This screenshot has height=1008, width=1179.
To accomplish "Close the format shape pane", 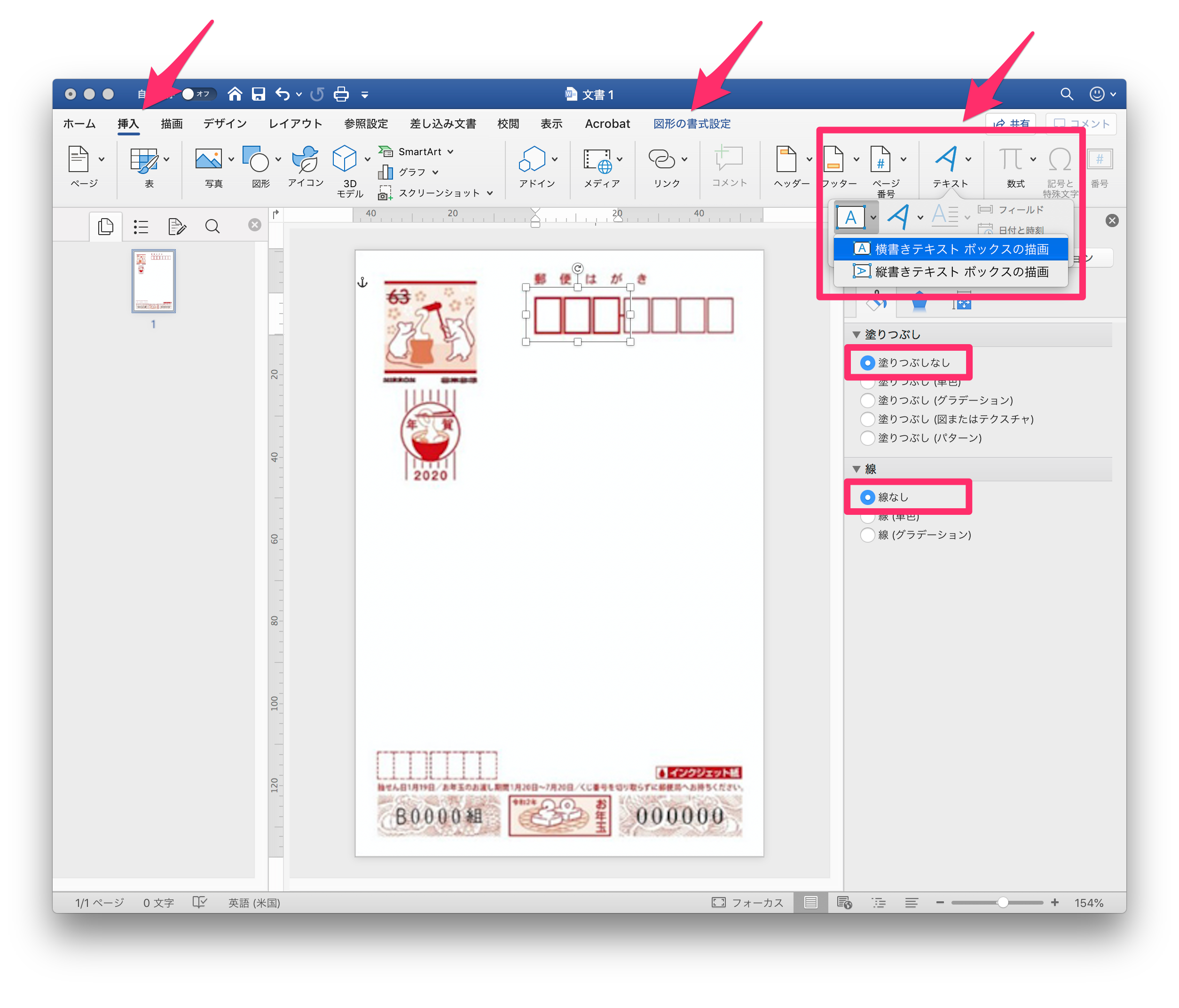I will [1112, 221].
